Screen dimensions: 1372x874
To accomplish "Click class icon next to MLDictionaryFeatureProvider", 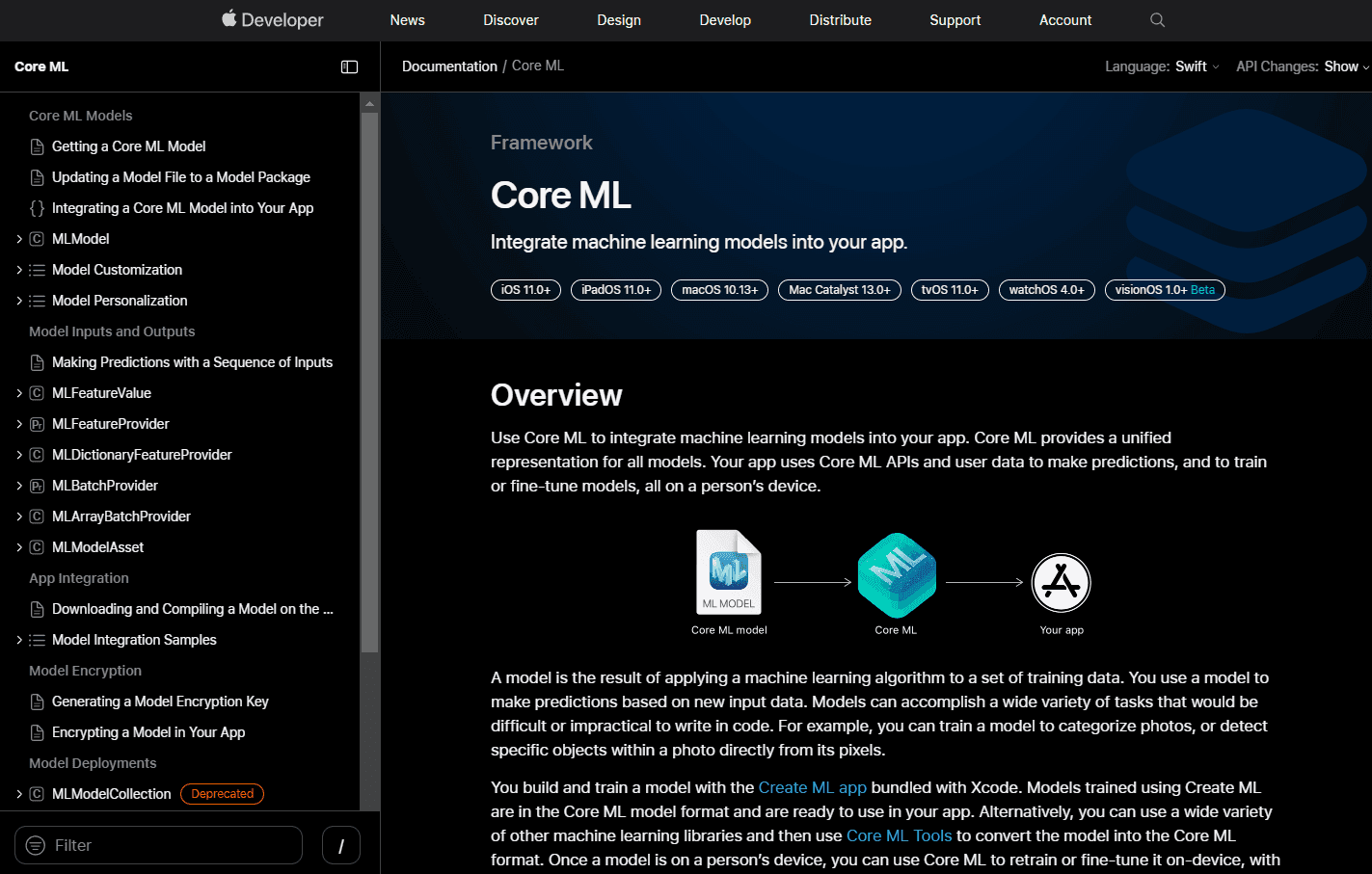I will [x=37, y=455].
